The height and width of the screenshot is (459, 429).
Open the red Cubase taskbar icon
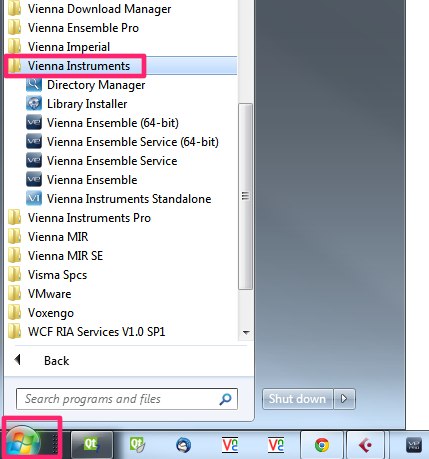coord(366,445)
